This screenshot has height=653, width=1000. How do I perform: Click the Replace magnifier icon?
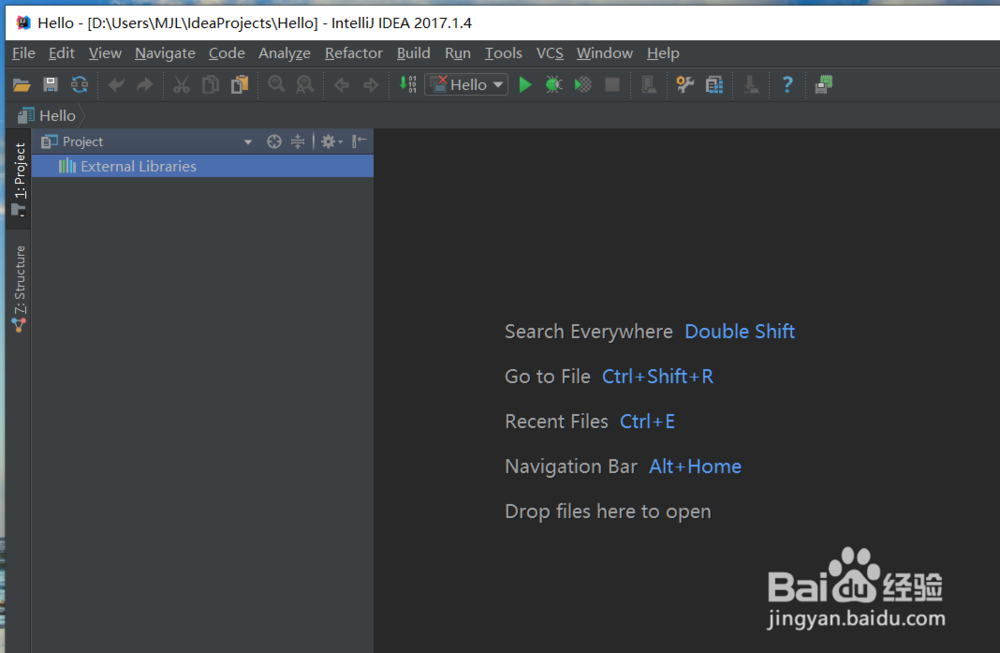tap(305, 85)
